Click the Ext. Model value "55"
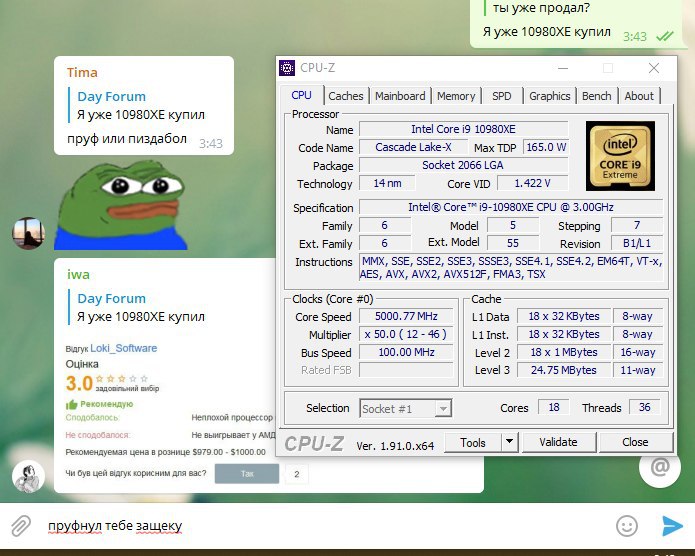Screen dimensions: 695x556 point(513,243)
